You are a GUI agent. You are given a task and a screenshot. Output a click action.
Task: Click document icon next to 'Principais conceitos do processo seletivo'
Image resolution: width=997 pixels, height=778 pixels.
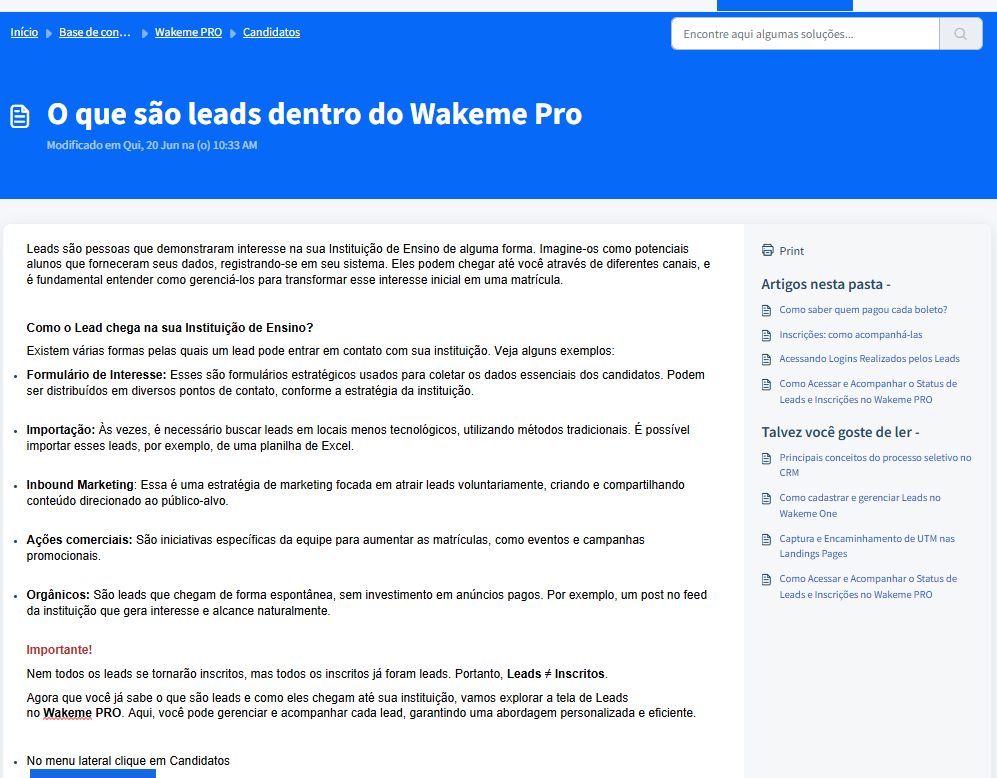[766, 458]
